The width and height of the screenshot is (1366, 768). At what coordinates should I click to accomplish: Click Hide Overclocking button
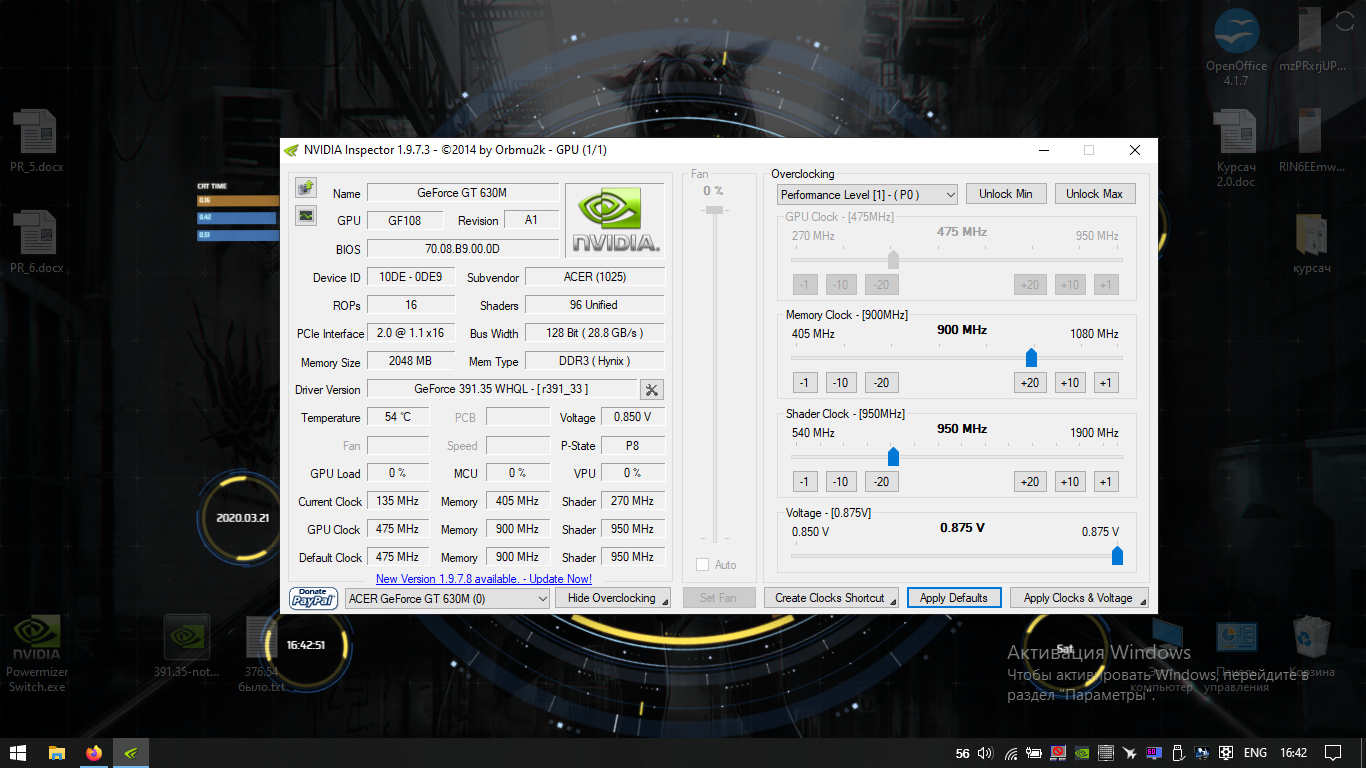pos(613,598)
